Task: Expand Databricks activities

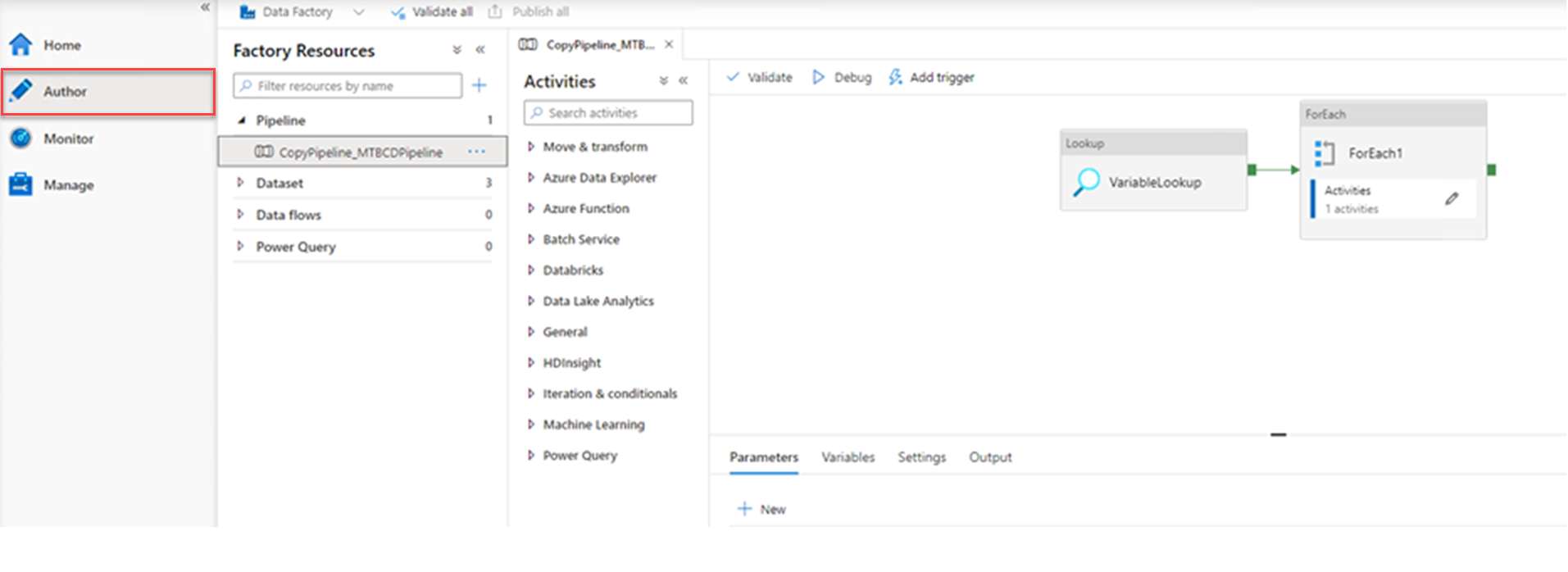Action: click(x=530, y=270)
